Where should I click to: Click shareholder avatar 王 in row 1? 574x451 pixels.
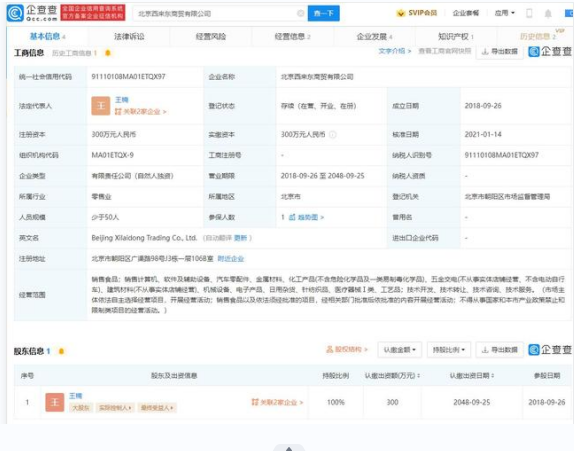(x=55, y=402)
